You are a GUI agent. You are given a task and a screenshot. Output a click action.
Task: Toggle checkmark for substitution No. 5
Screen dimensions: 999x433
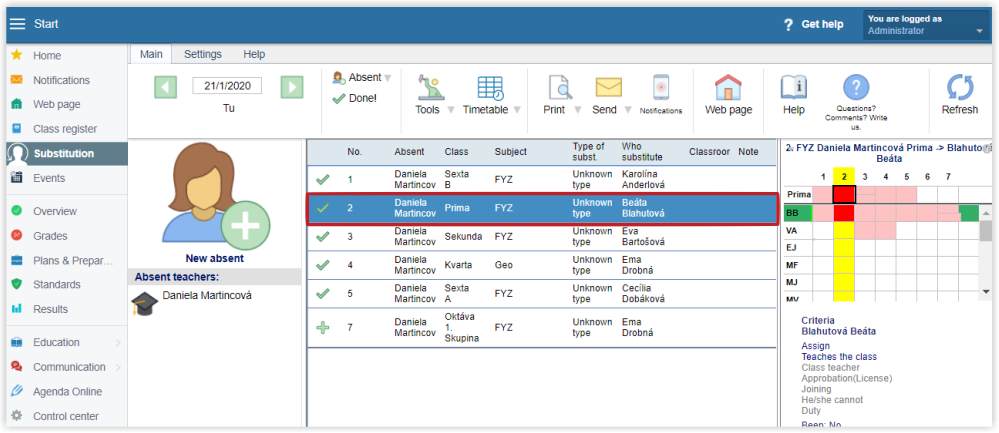pos(323,294)
